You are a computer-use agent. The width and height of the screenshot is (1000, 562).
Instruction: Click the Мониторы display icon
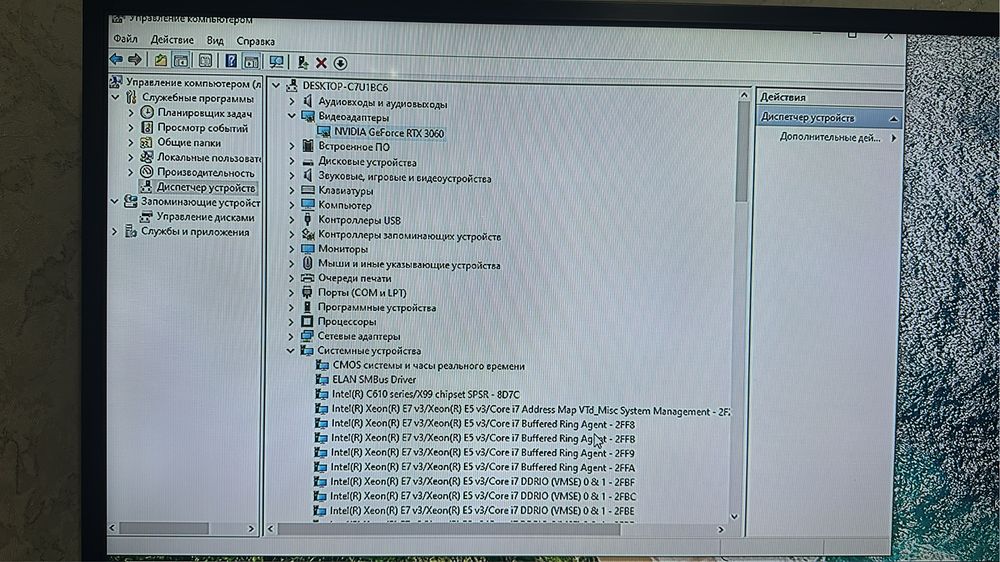(x=307, y=248)
